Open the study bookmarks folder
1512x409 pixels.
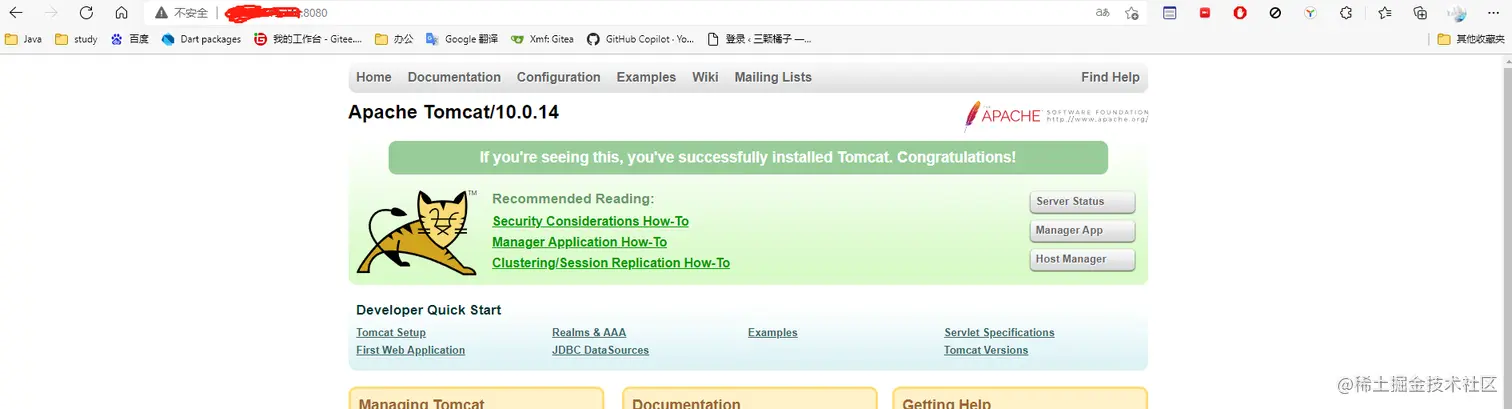tap(76, 39)
